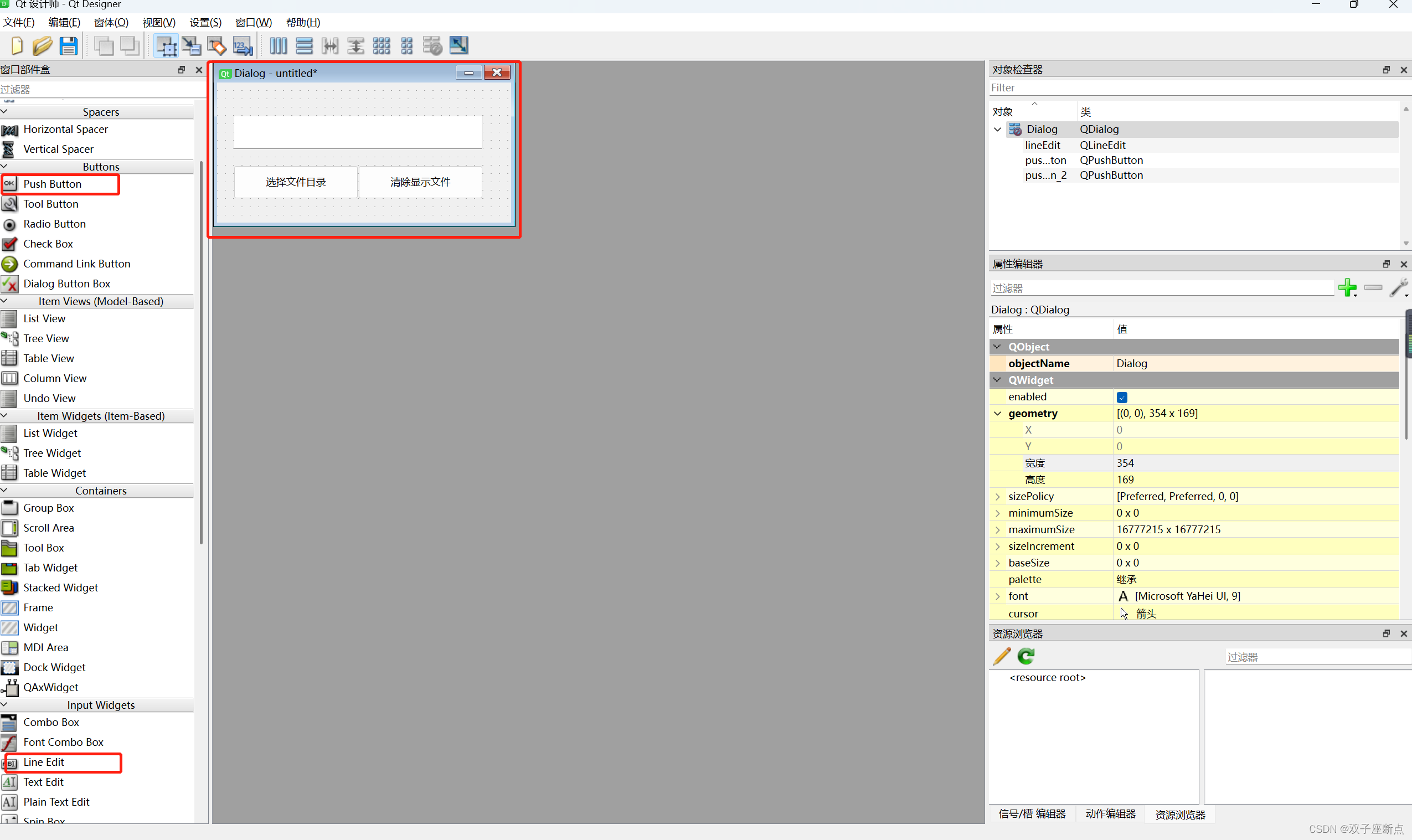Collapse Dialog node in object inspector
This screenshot has width=1412, height=840.
point(998,130)
